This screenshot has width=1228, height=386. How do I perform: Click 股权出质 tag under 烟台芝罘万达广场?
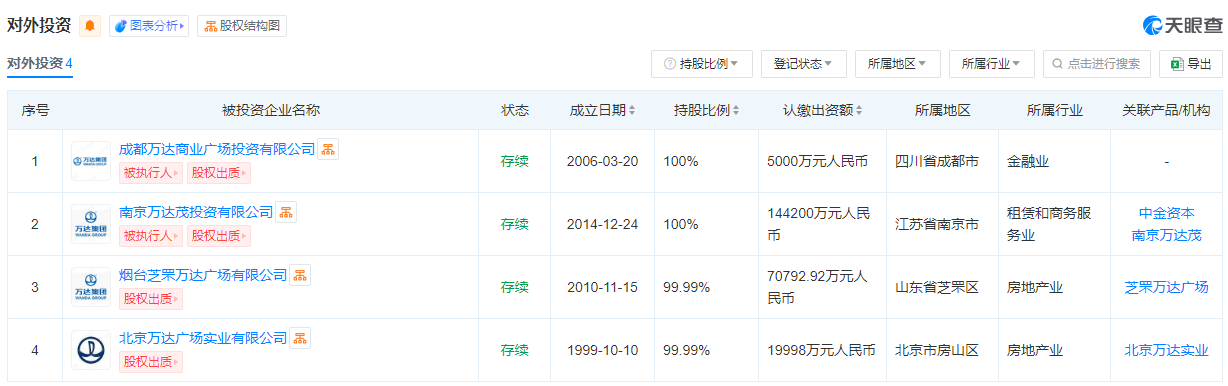click(151, 299)
